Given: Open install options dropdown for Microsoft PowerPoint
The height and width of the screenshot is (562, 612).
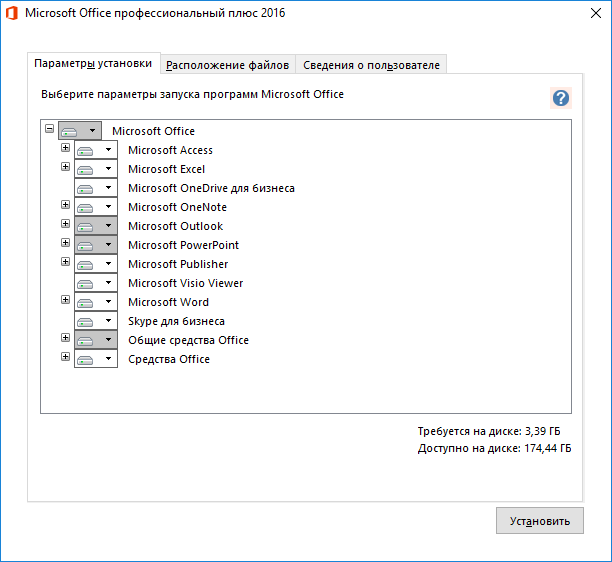Looking at the screenshot, I should (108, 245).
